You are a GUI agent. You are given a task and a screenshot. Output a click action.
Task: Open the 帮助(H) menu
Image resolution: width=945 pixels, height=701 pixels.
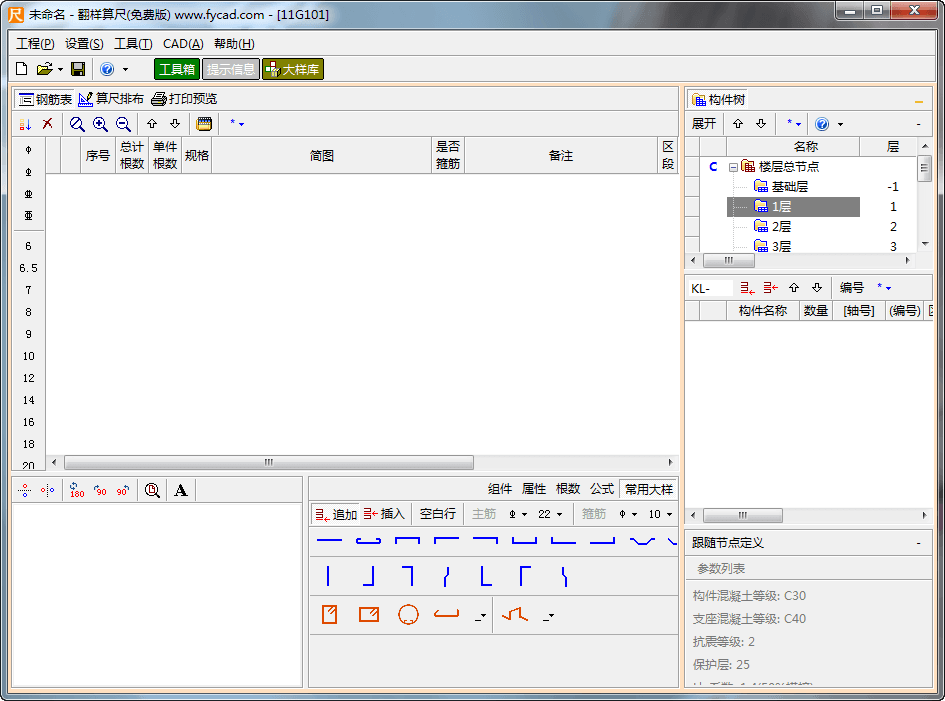(x=234, y=44)
